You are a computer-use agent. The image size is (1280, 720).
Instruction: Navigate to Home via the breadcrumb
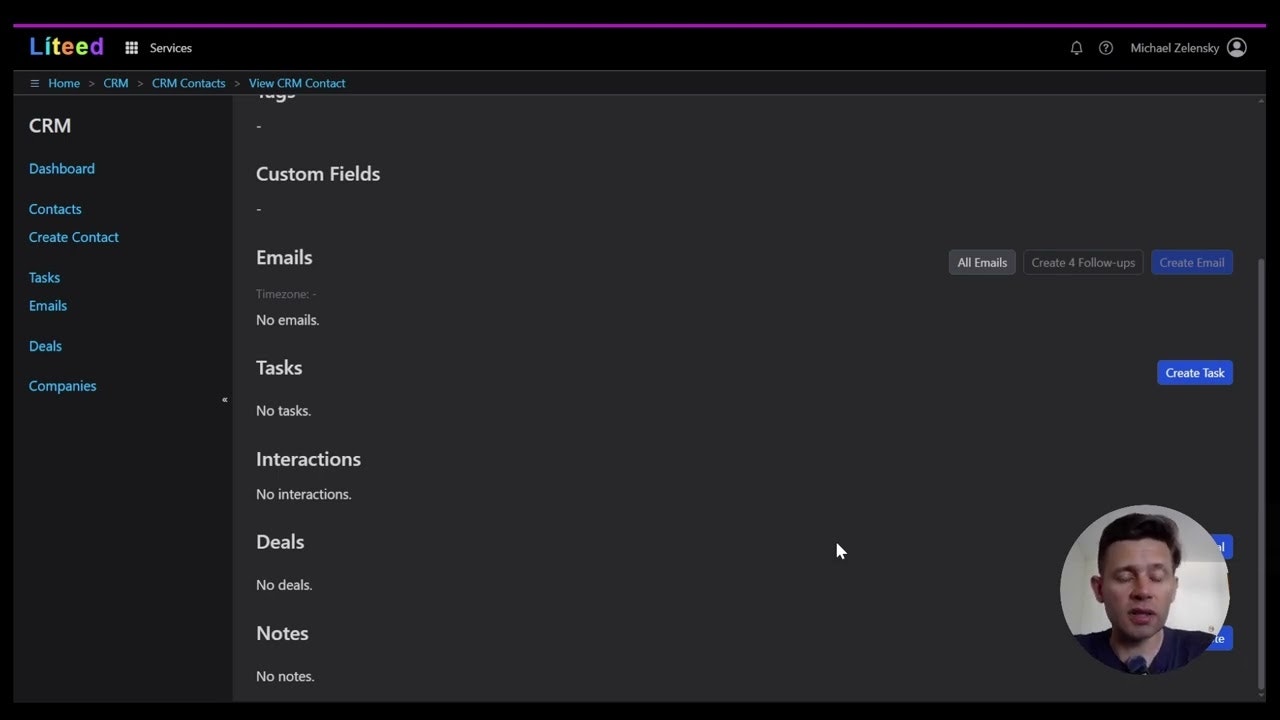[64, 83]
